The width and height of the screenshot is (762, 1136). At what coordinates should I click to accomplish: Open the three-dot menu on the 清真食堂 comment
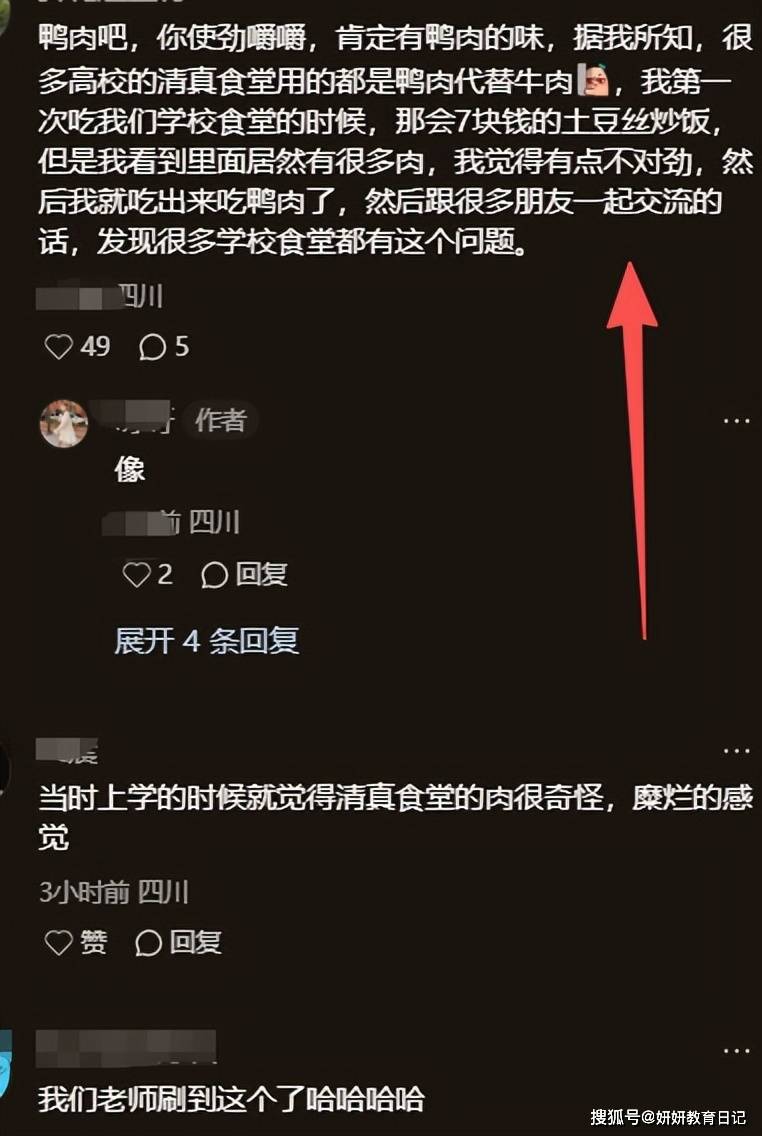click(x=737, y=750)
